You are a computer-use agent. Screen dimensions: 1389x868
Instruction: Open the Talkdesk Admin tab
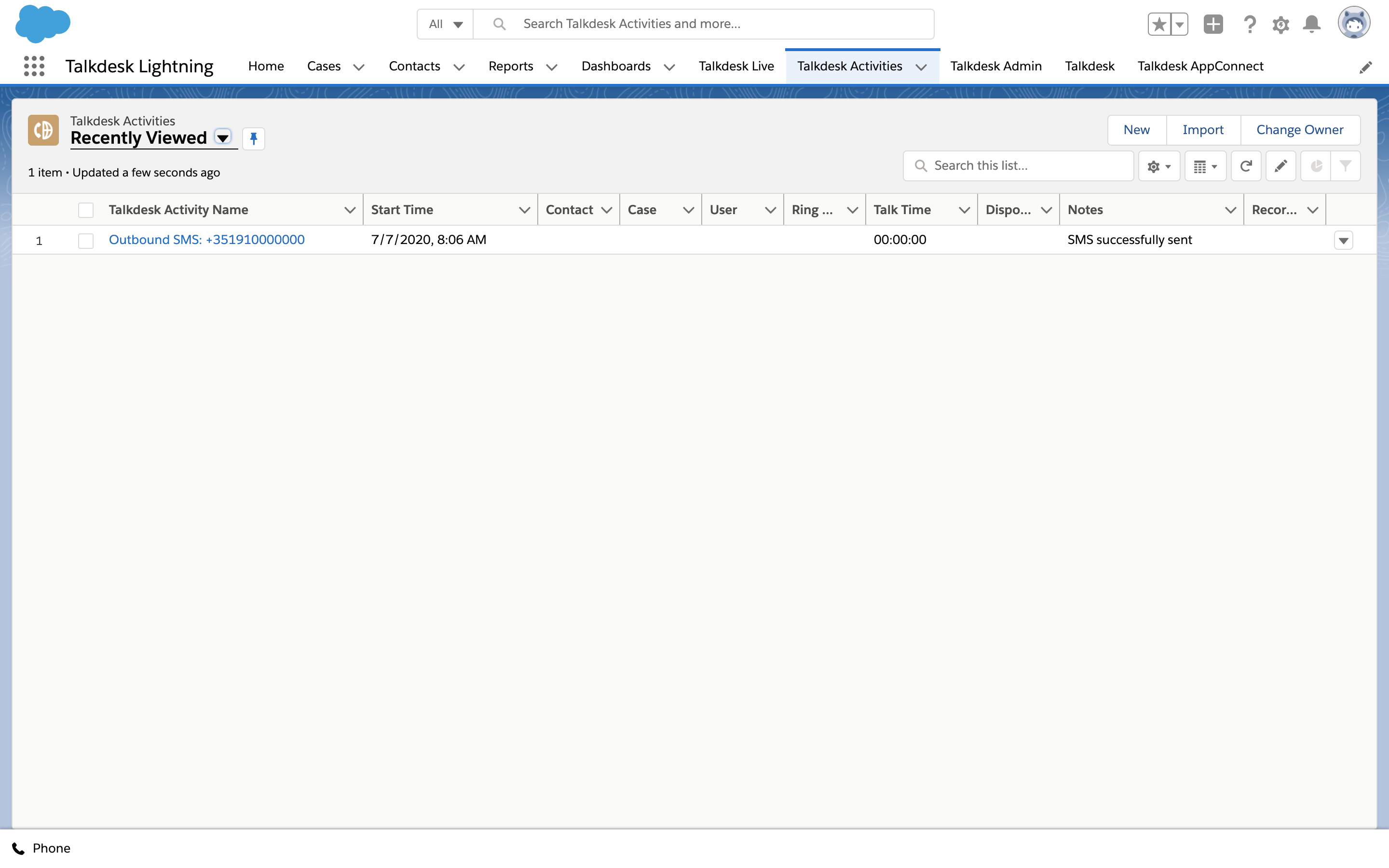996,66
